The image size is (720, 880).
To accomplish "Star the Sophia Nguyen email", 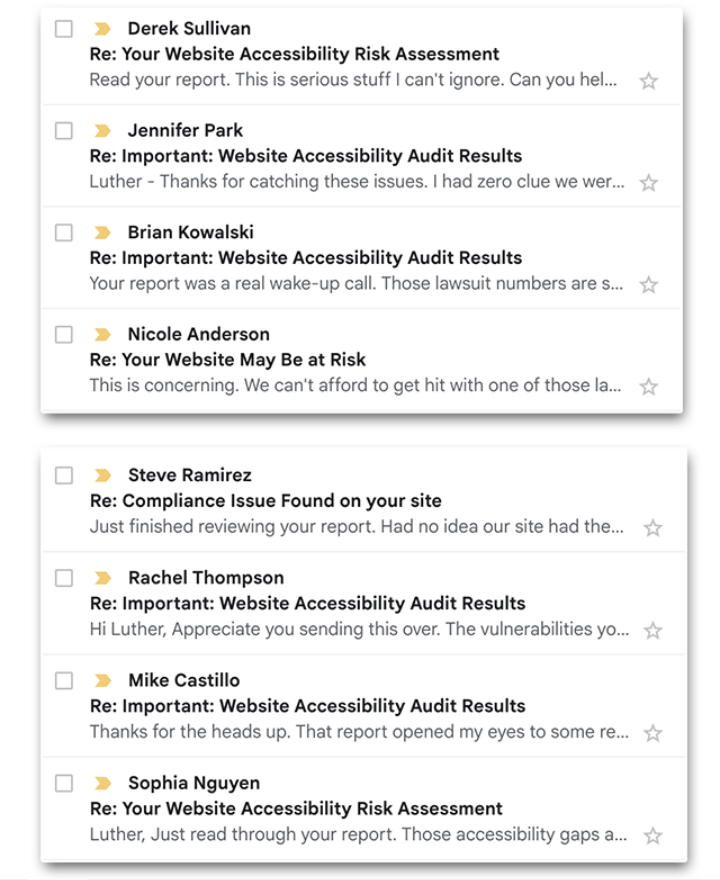I will point(652,835).
